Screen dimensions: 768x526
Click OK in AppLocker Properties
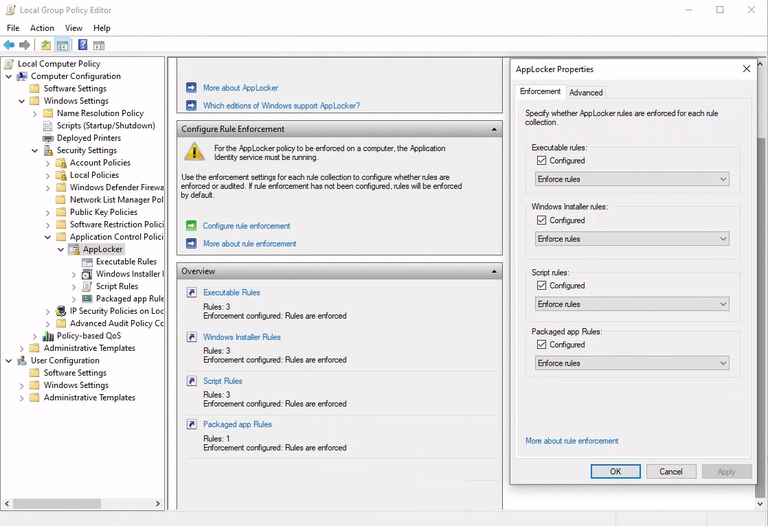pos(615,471)
